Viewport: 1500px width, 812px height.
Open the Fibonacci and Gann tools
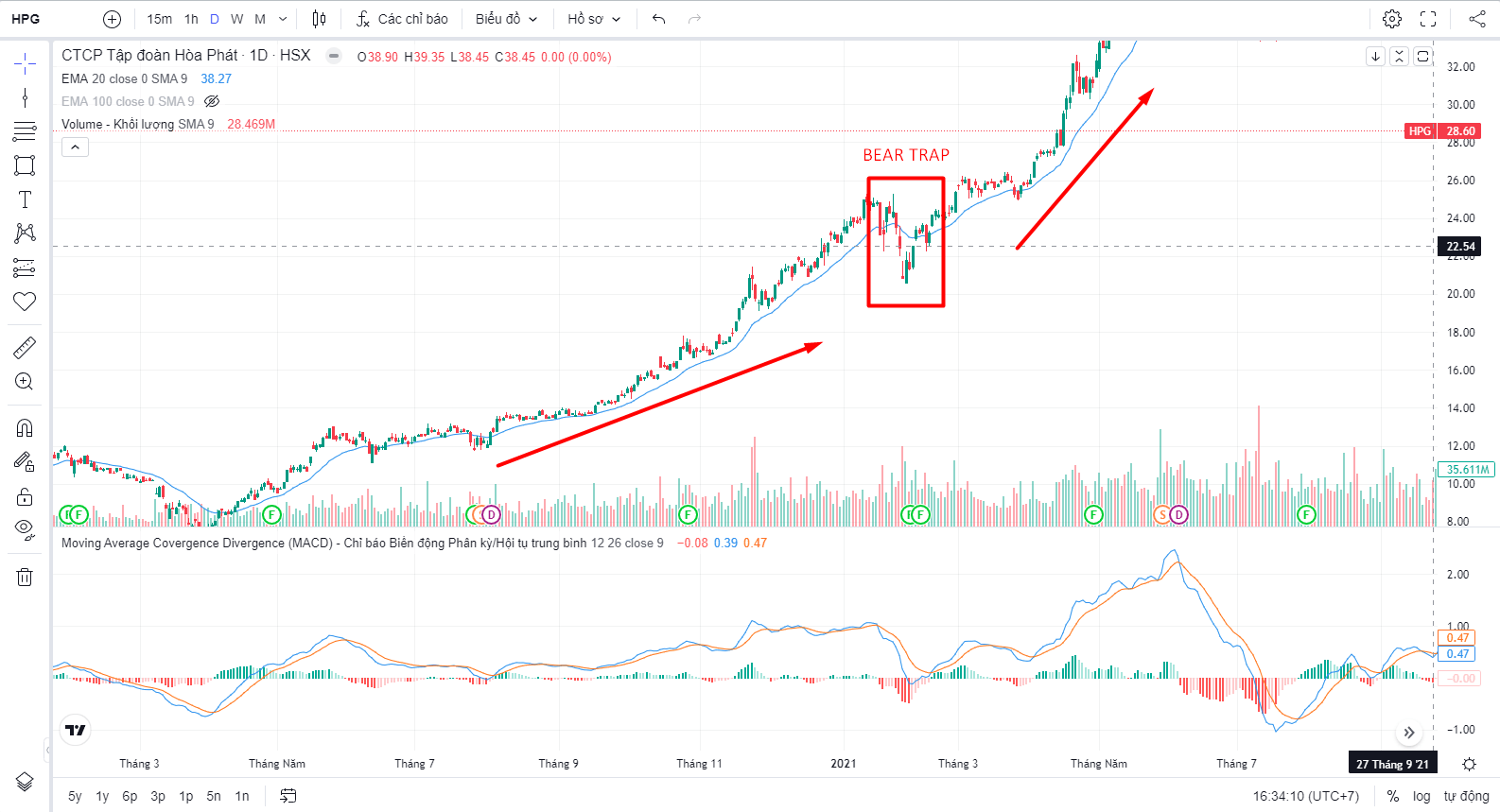(25, 131)
